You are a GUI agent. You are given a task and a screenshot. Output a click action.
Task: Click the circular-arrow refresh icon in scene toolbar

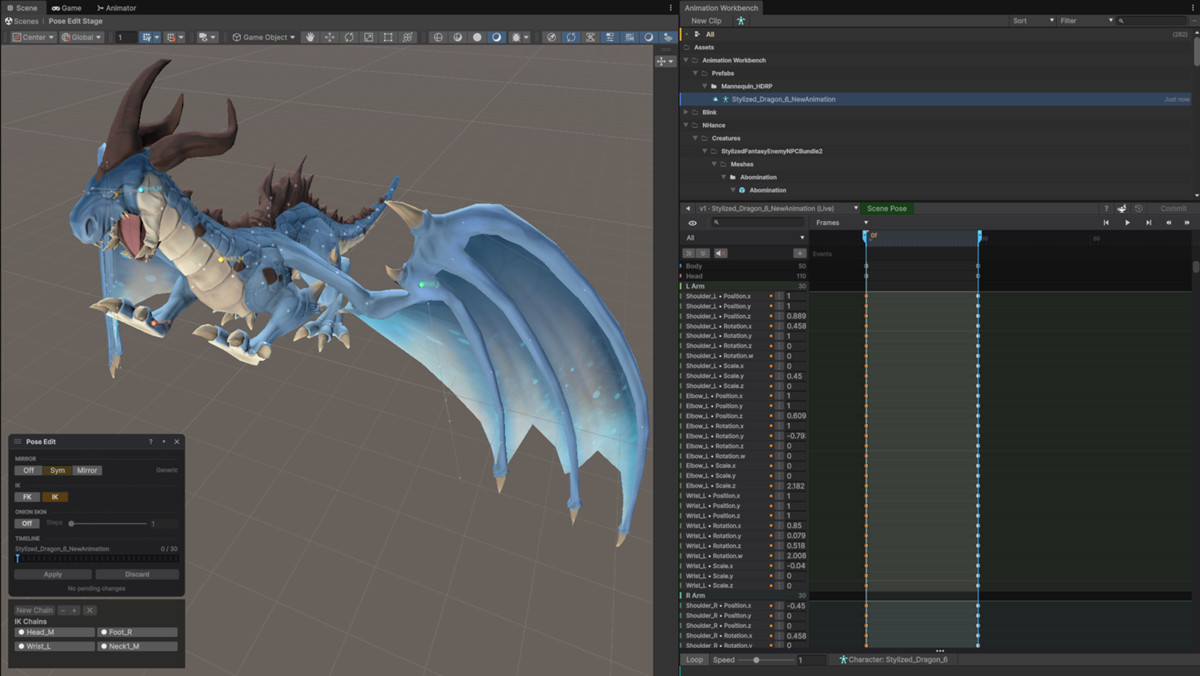[x=571, y=37]
